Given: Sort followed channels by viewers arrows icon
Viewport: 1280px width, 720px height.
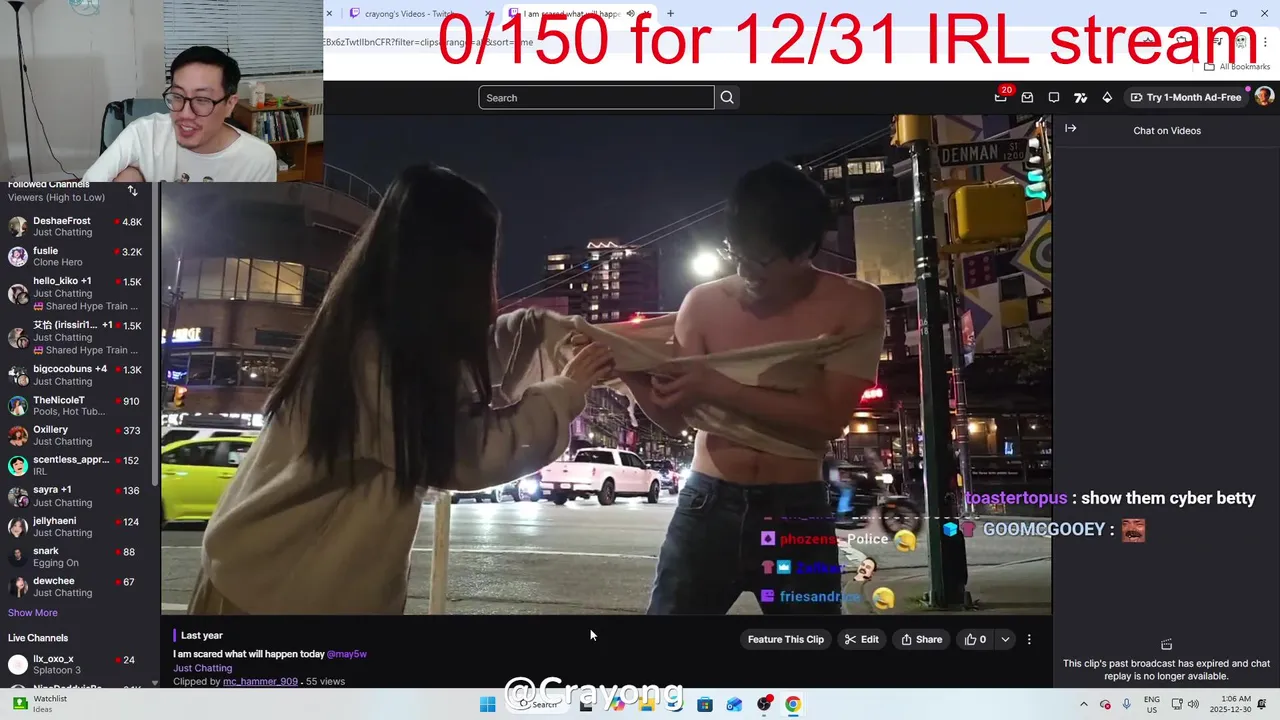Looking at the screenshot, I should (x=132, y=190).
